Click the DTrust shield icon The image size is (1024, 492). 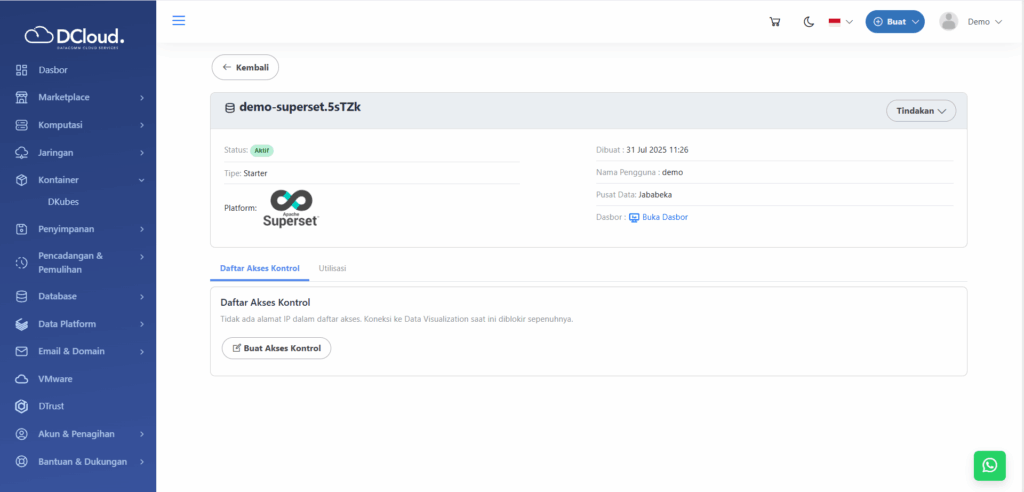coord(21,407)
